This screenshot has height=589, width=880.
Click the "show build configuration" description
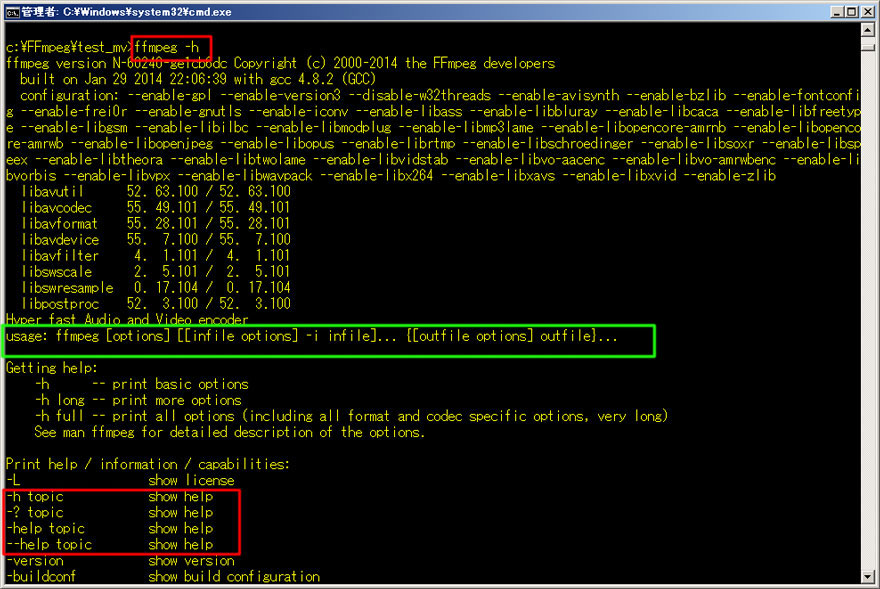pos(234,577)
